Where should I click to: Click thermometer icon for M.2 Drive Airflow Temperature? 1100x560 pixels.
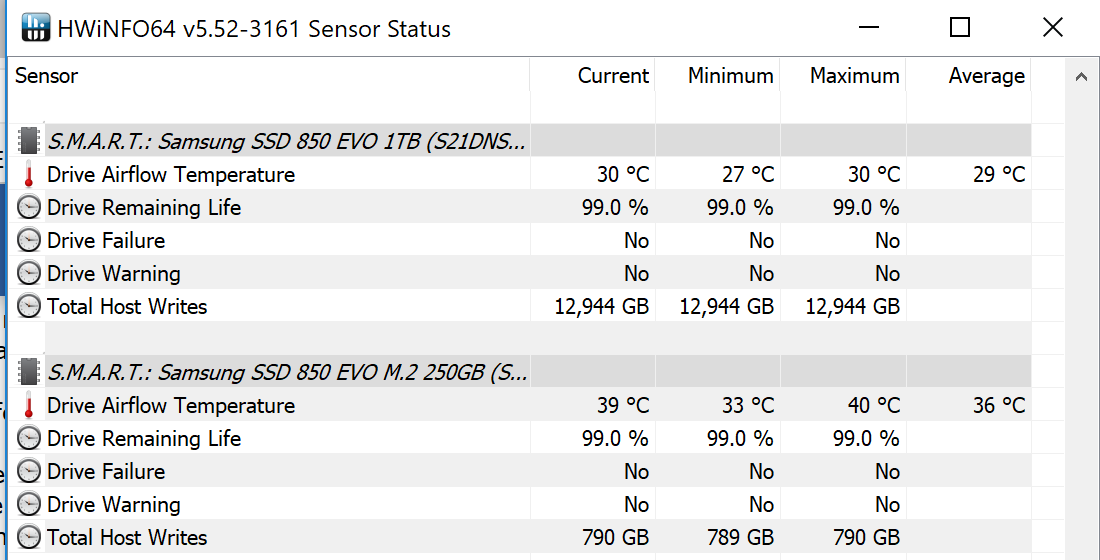tap(30, 406)
